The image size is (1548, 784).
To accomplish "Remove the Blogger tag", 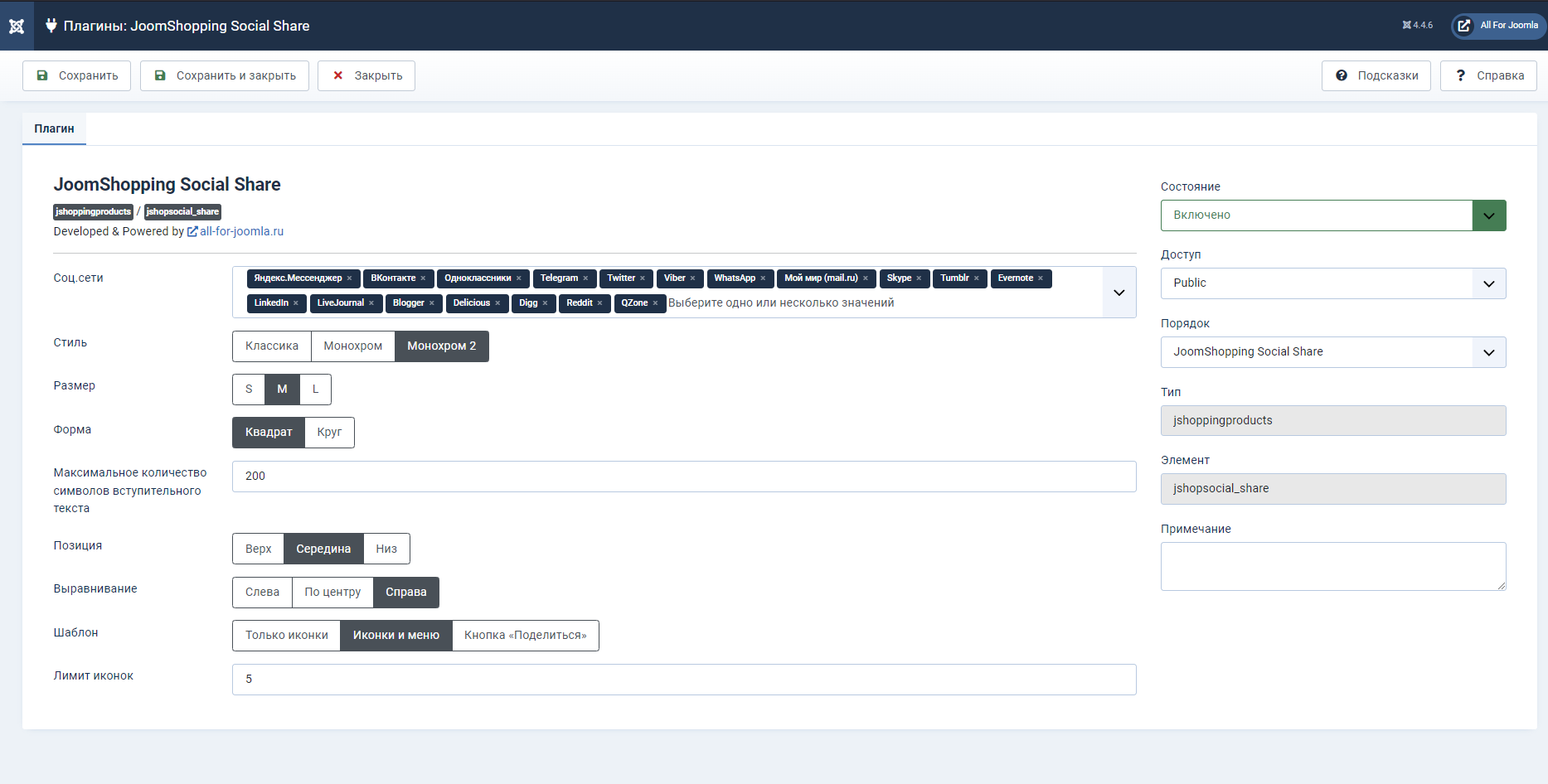I will point(431,303).
